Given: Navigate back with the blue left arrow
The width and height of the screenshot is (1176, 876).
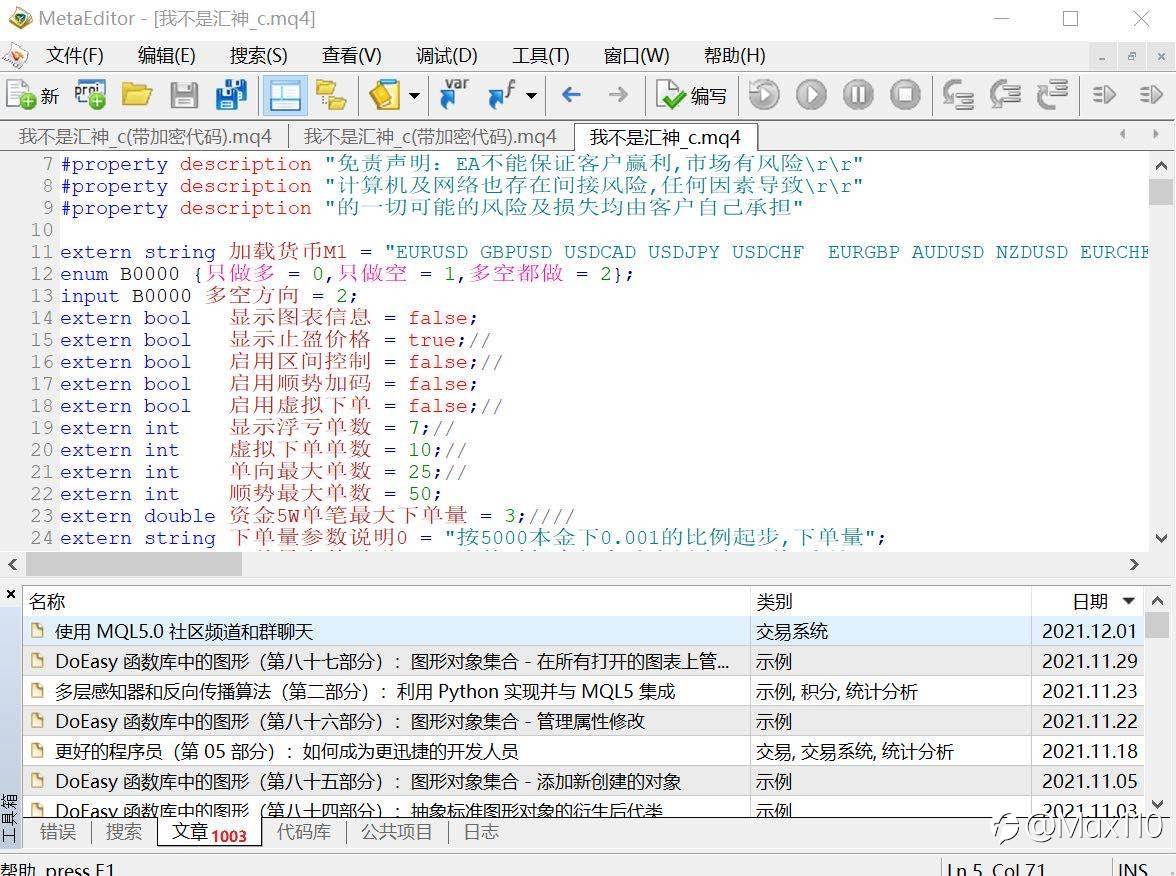Looking at the screenshot, I should click(x=572, y=94).
